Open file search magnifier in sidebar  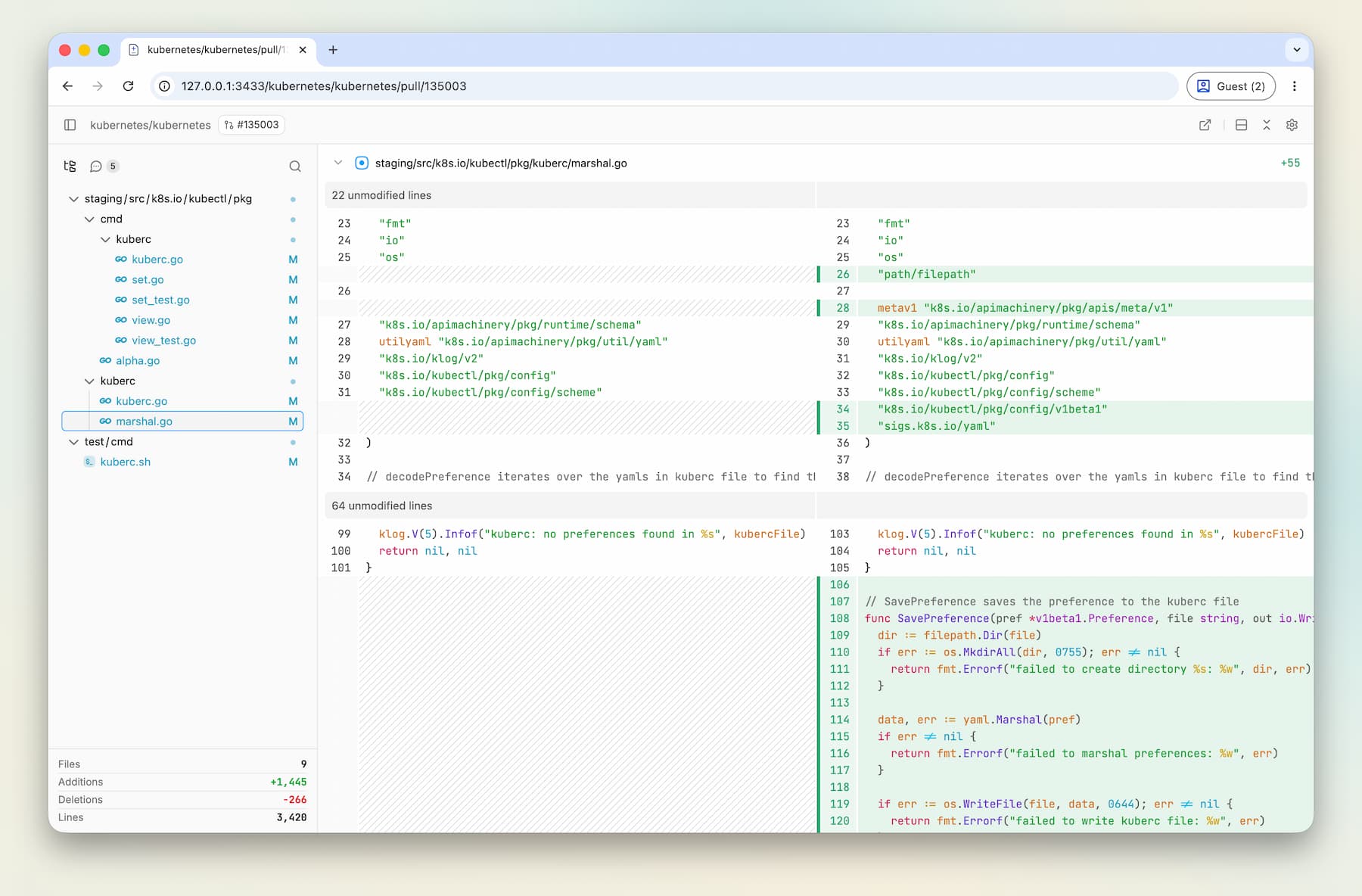pos(295,166)
